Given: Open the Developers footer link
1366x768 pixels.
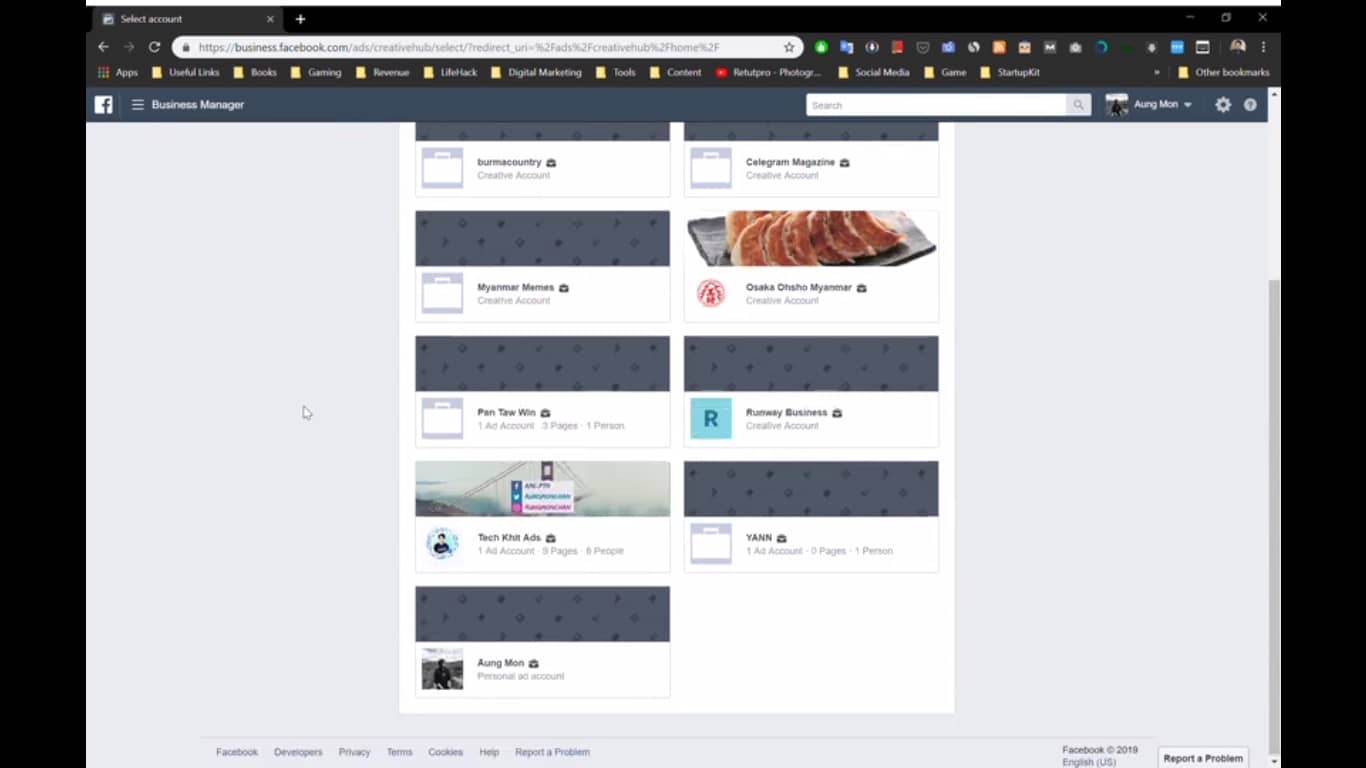Looking at the screenshot, I should 298,752.
